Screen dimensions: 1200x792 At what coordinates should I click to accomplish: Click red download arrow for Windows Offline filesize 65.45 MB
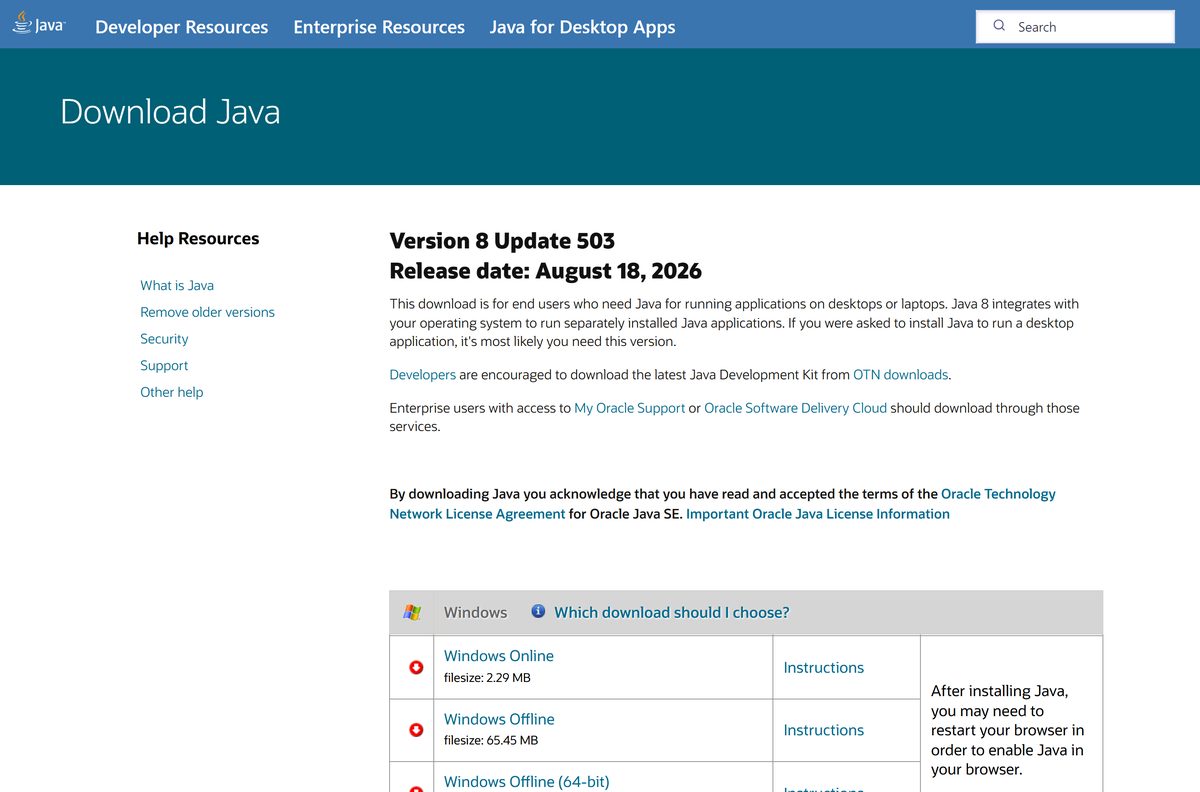pos(416,730)
